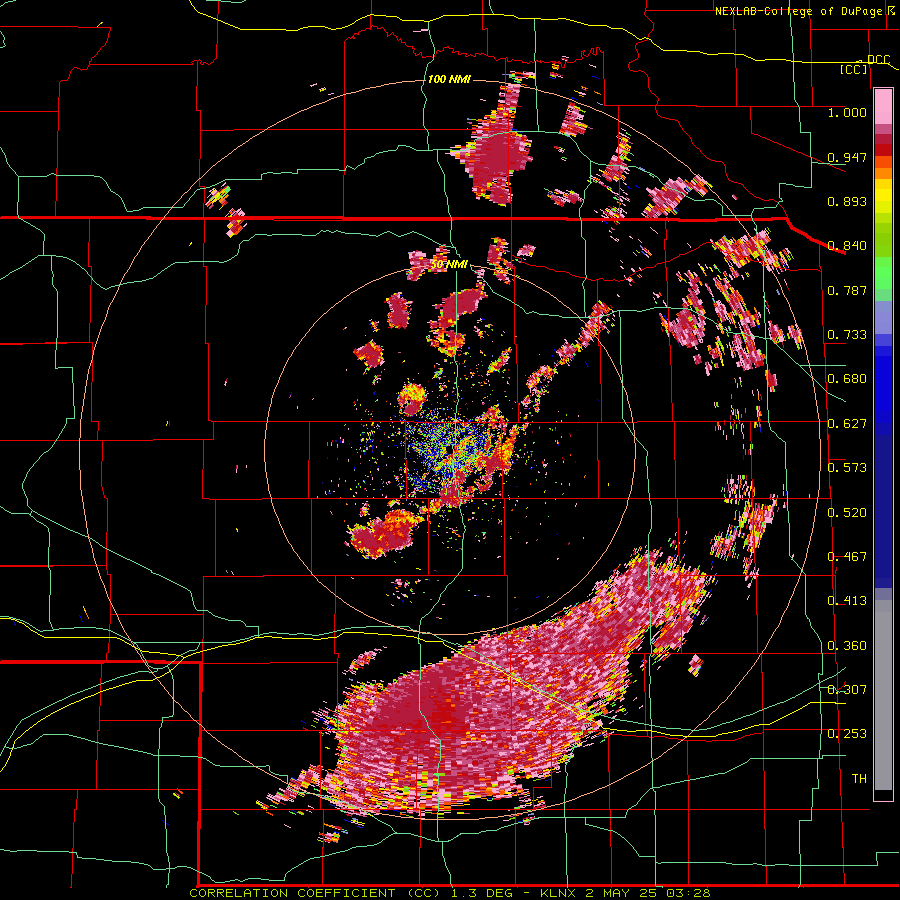Click the 0.840 scale value
900x900 pixels.
[847, 246]
